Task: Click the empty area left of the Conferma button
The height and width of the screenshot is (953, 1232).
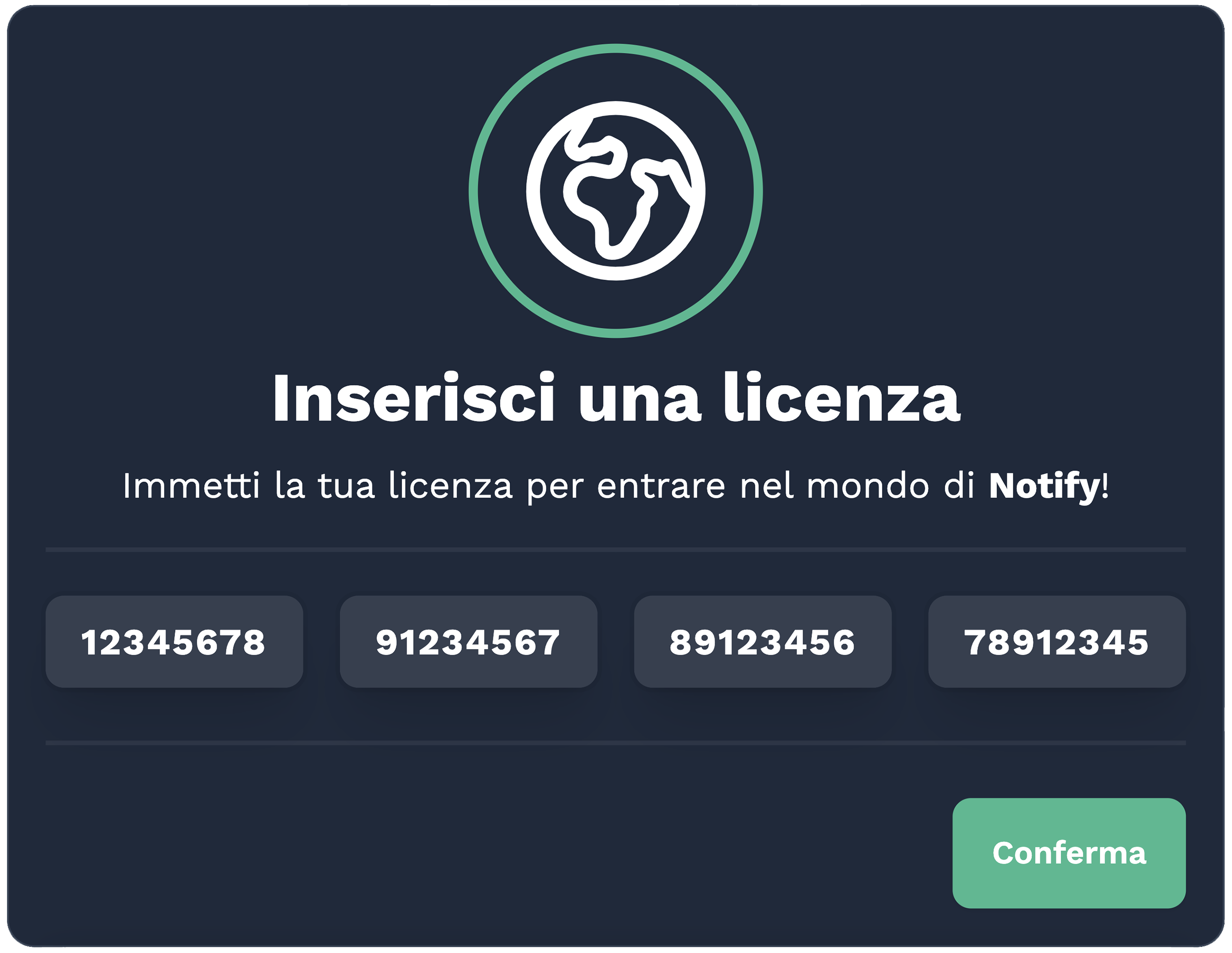Action: [x=496, y=853]
